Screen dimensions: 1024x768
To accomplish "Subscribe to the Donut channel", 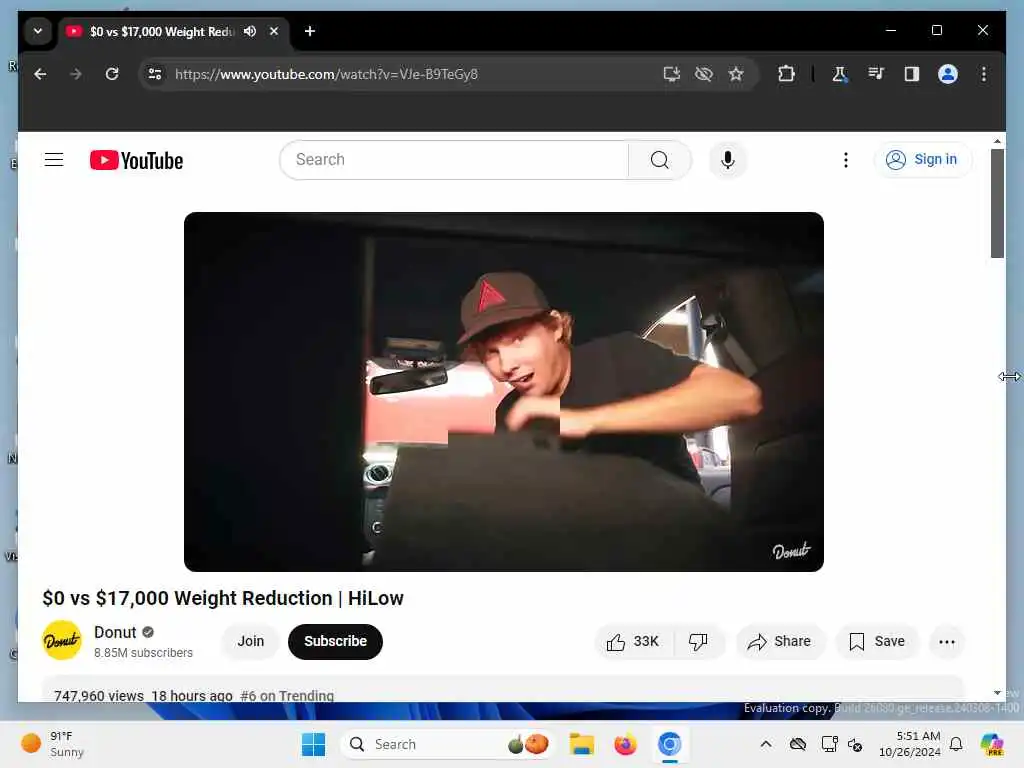I will [x=335, y=641].
